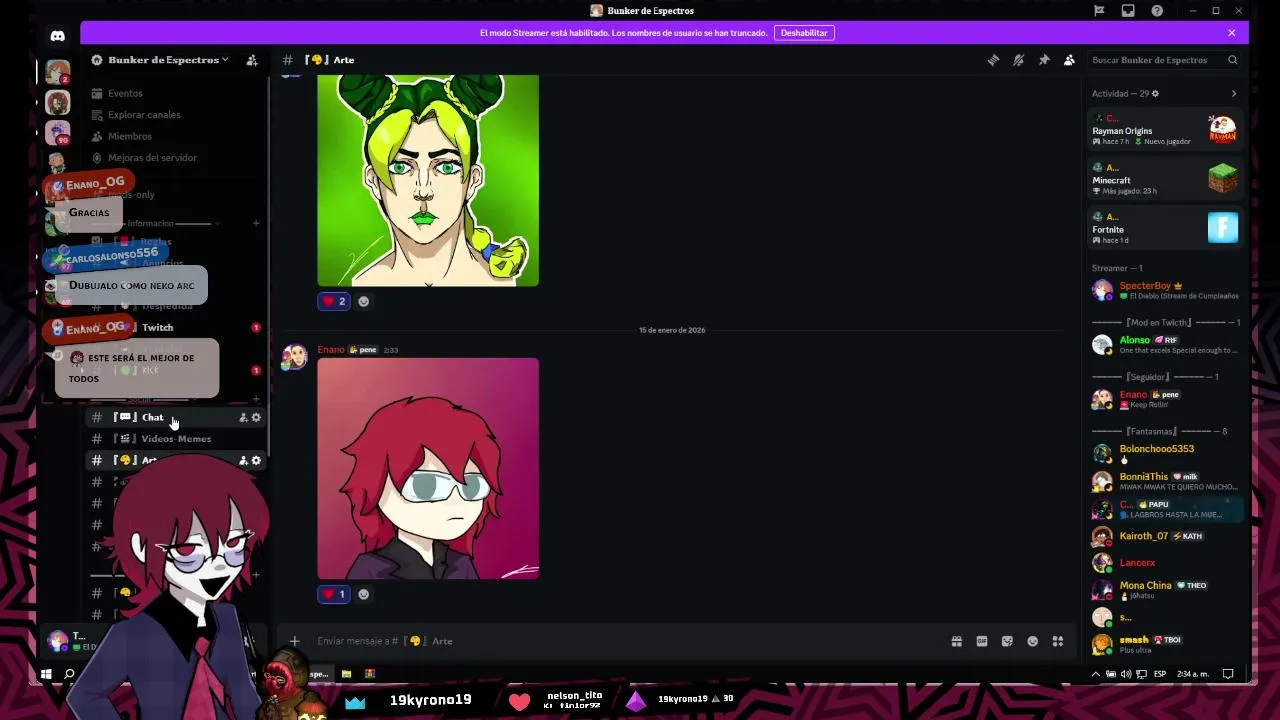This screenshot has height=720, width=1280.
Task: Open the taskbar clock showing 2:34 a. m.
Action: coord(1195,674)
